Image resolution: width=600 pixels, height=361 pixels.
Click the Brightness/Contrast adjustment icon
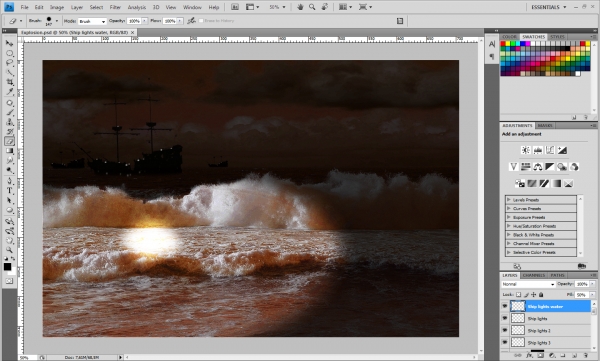coord(526,150)
